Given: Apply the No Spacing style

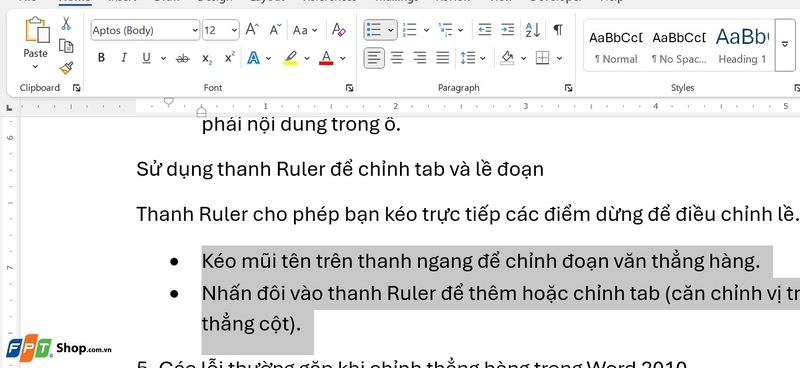Looking at the screenshot, I should coord(679,47).
